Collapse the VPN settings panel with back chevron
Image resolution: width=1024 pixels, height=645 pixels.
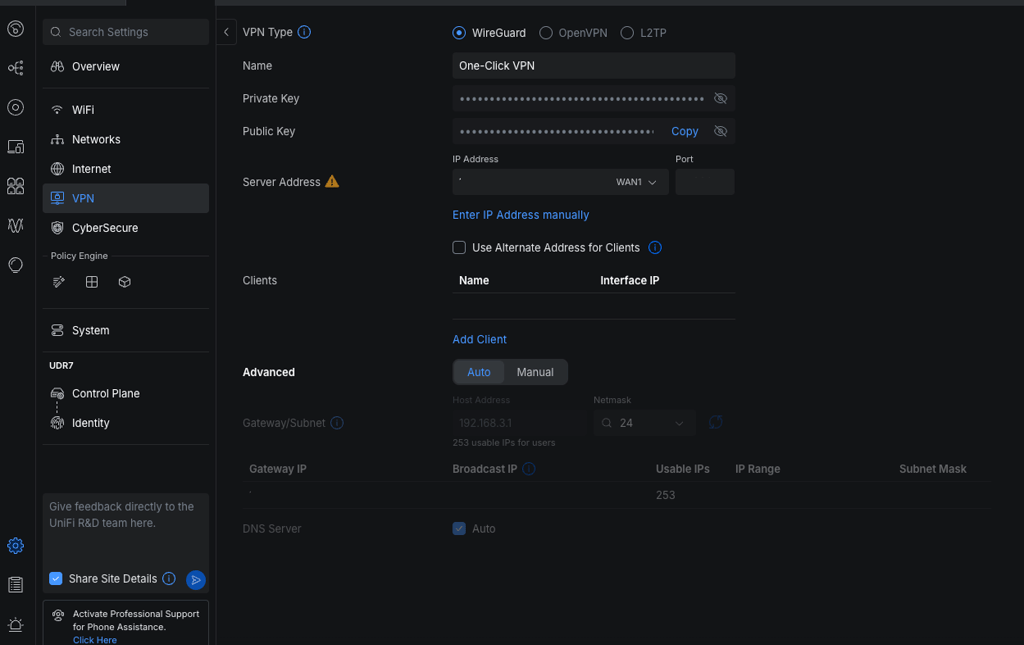pos(226,31)
